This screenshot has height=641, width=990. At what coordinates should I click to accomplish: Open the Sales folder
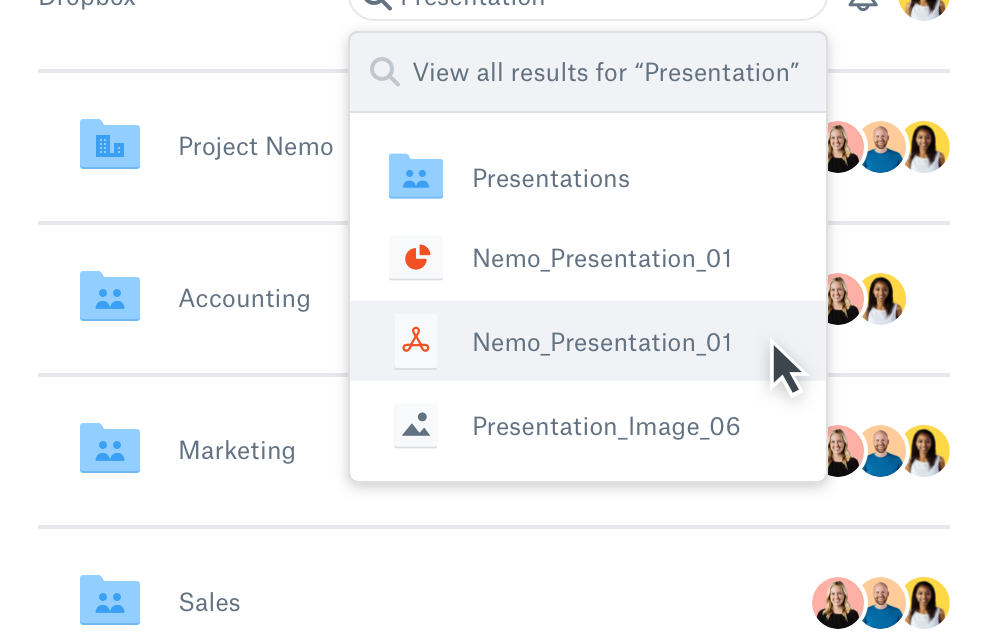click(210, 602)
